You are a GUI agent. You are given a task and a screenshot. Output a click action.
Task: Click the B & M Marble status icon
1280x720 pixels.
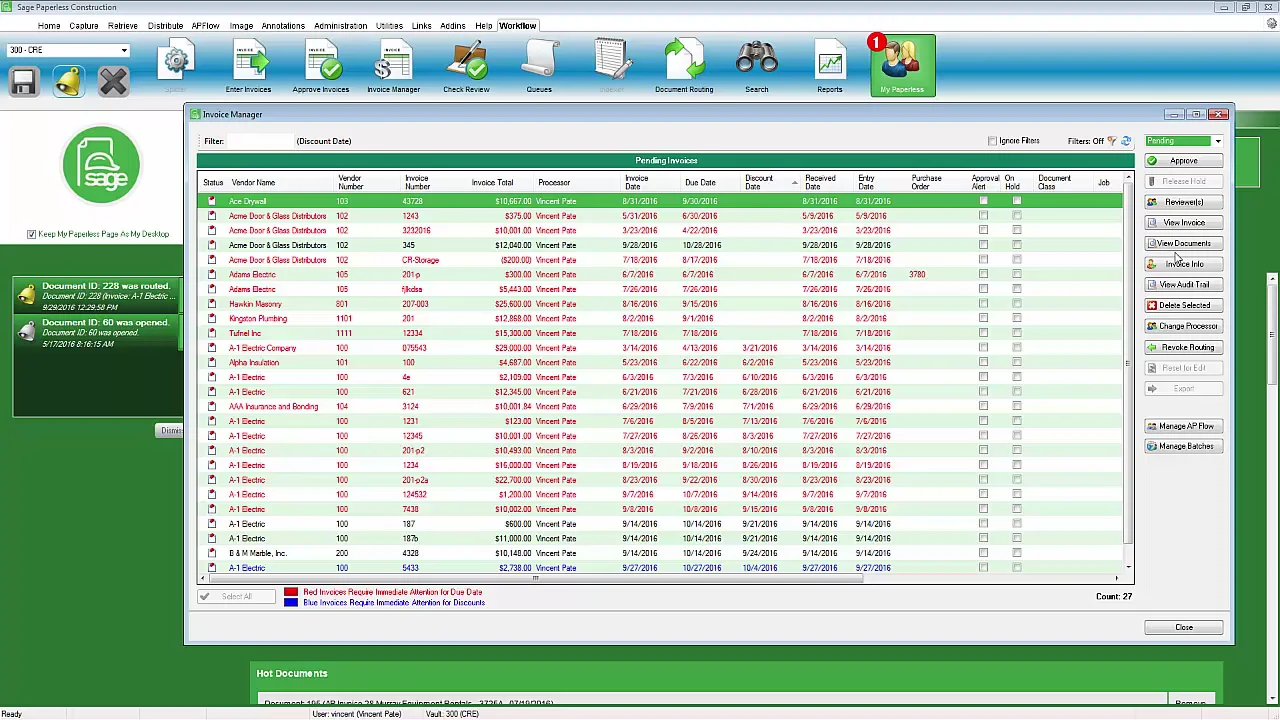click(x=211, y=553)
